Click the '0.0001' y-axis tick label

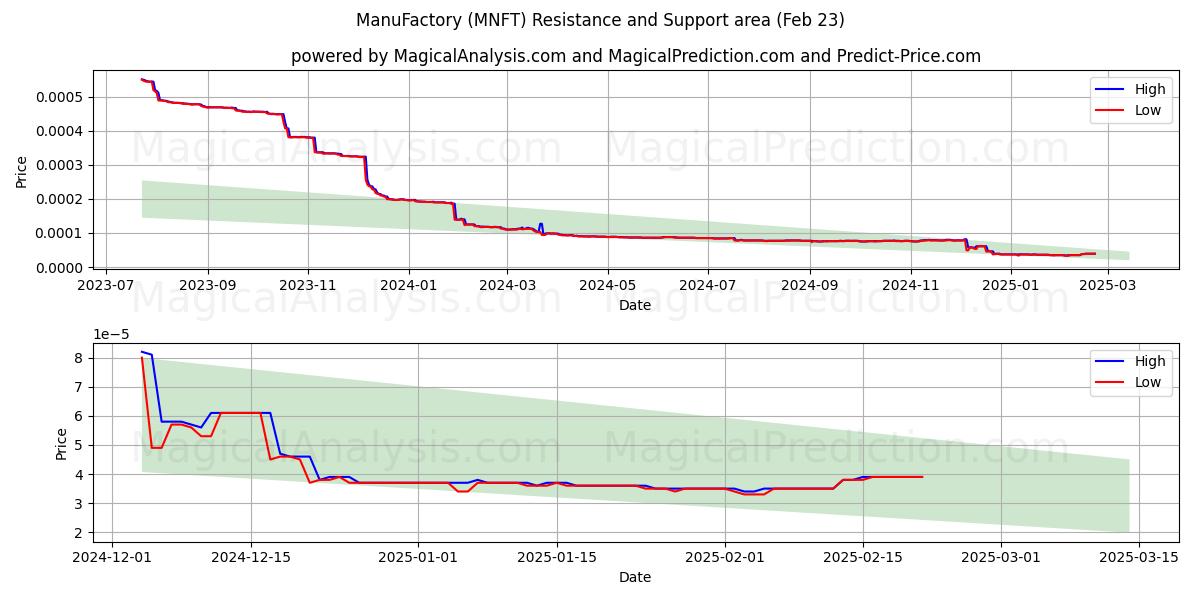(x=61, y=233)
